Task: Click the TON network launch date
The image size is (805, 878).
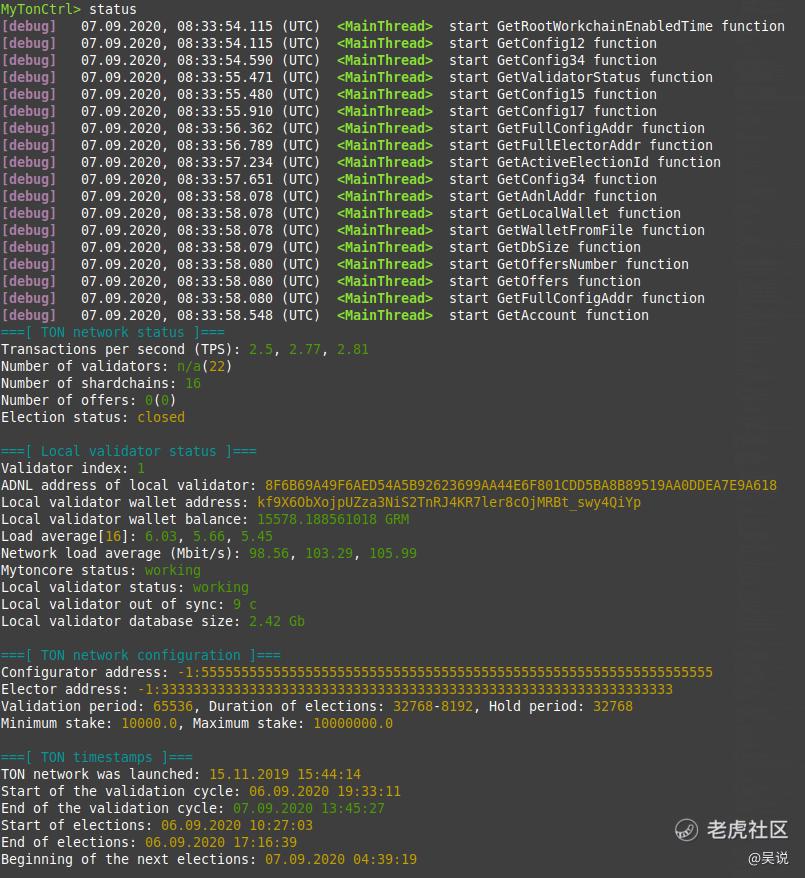Action: point(285,774)
